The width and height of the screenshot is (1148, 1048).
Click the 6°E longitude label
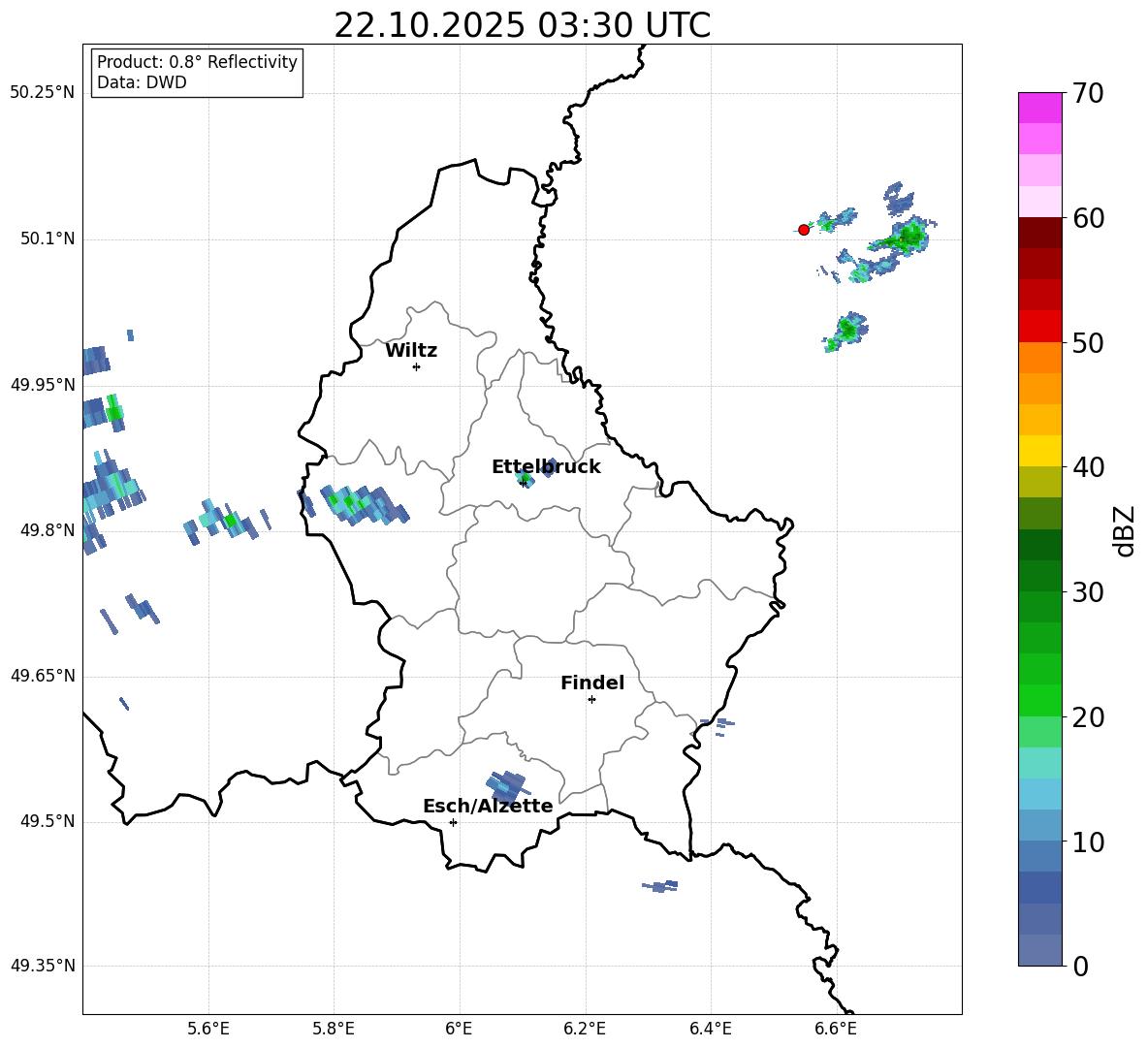(x=459, y=1029)
